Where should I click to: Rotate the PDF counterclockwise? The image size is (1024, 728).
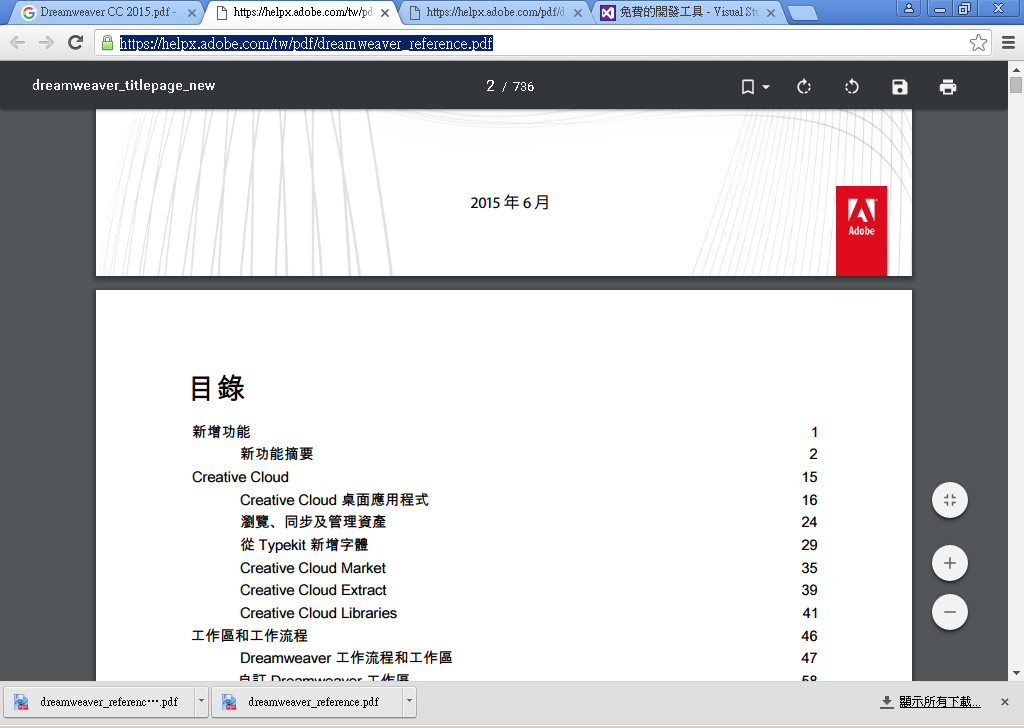852,87
